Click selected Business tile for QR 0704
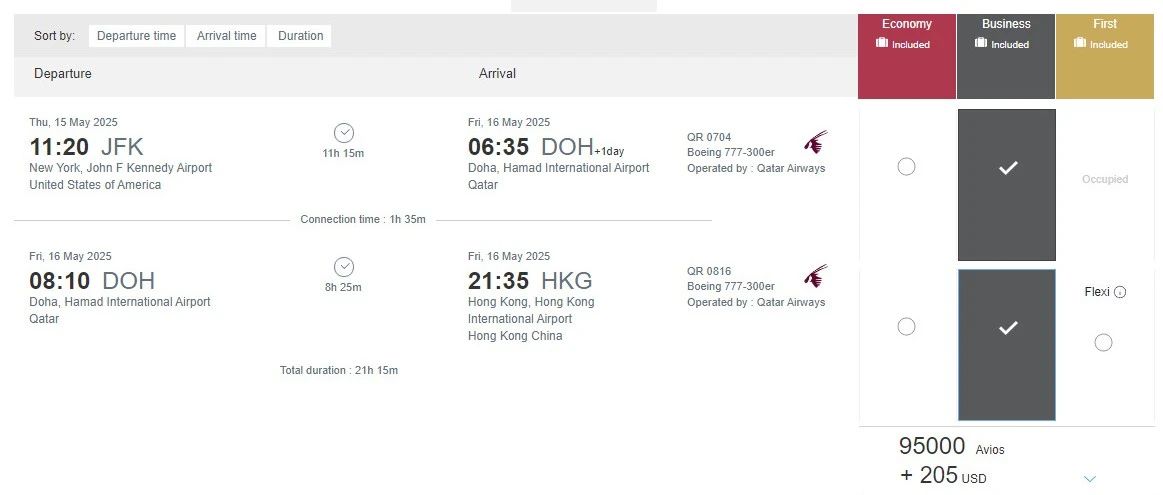Viewport: 1163px width, 495px height. pyautogui.click(x=1007, y=185)
